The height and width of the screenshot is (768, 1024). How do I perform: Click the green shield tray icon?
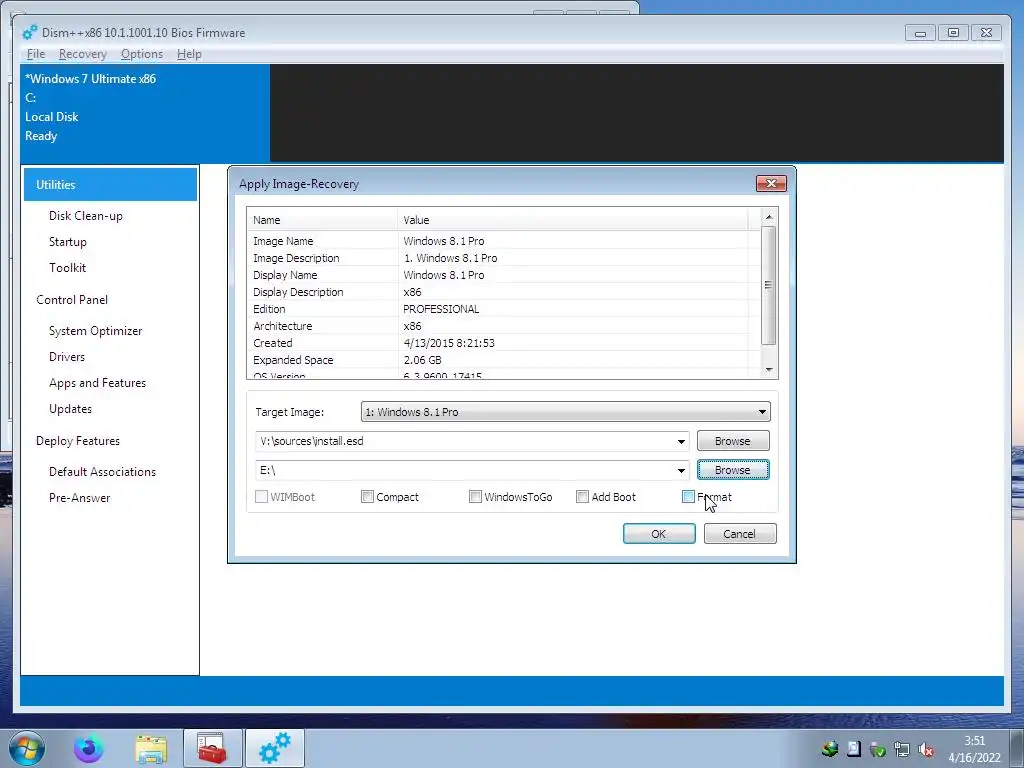(x=878, y=750)
